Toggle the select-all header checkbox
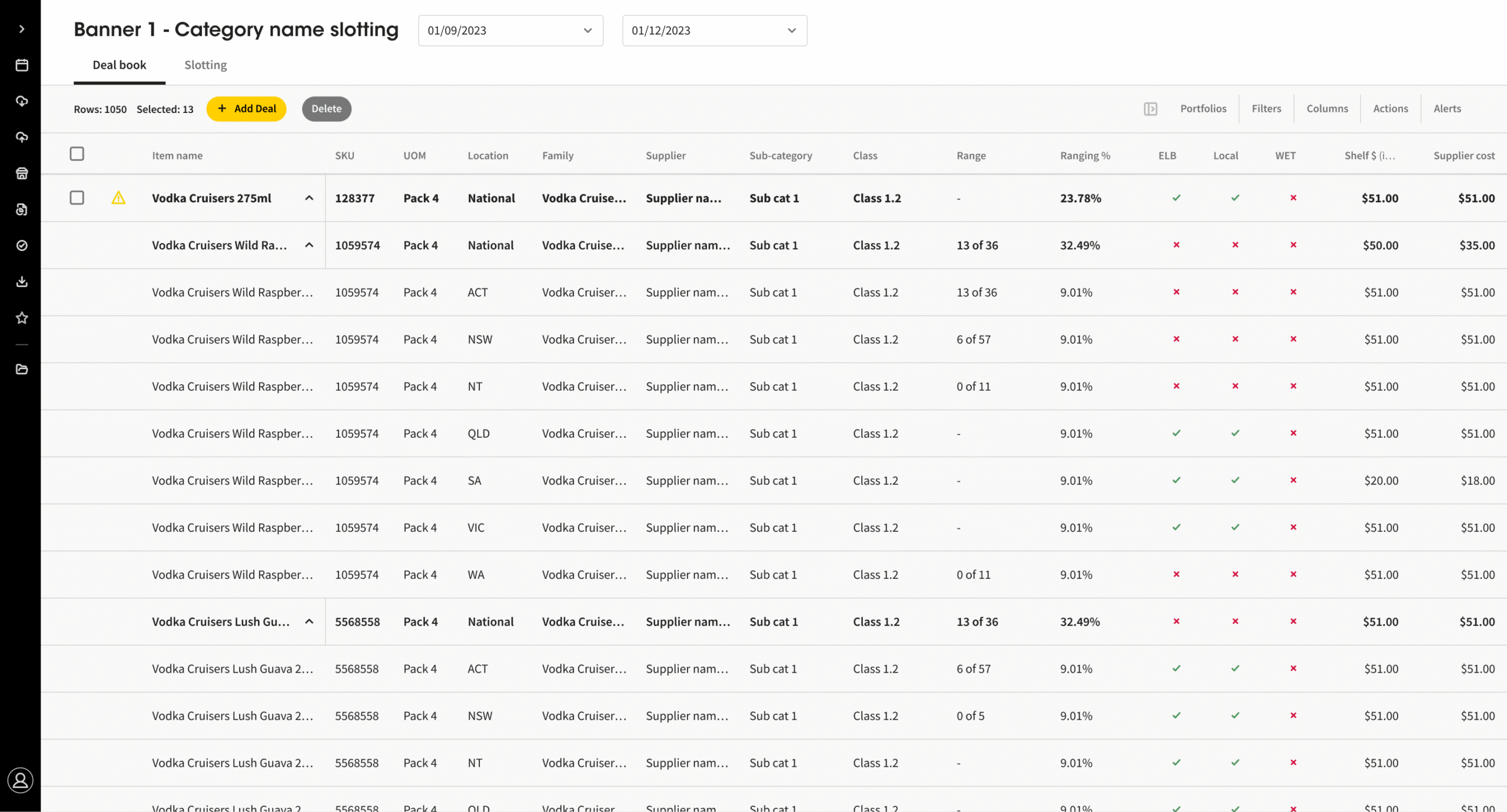 pos(77,154)
